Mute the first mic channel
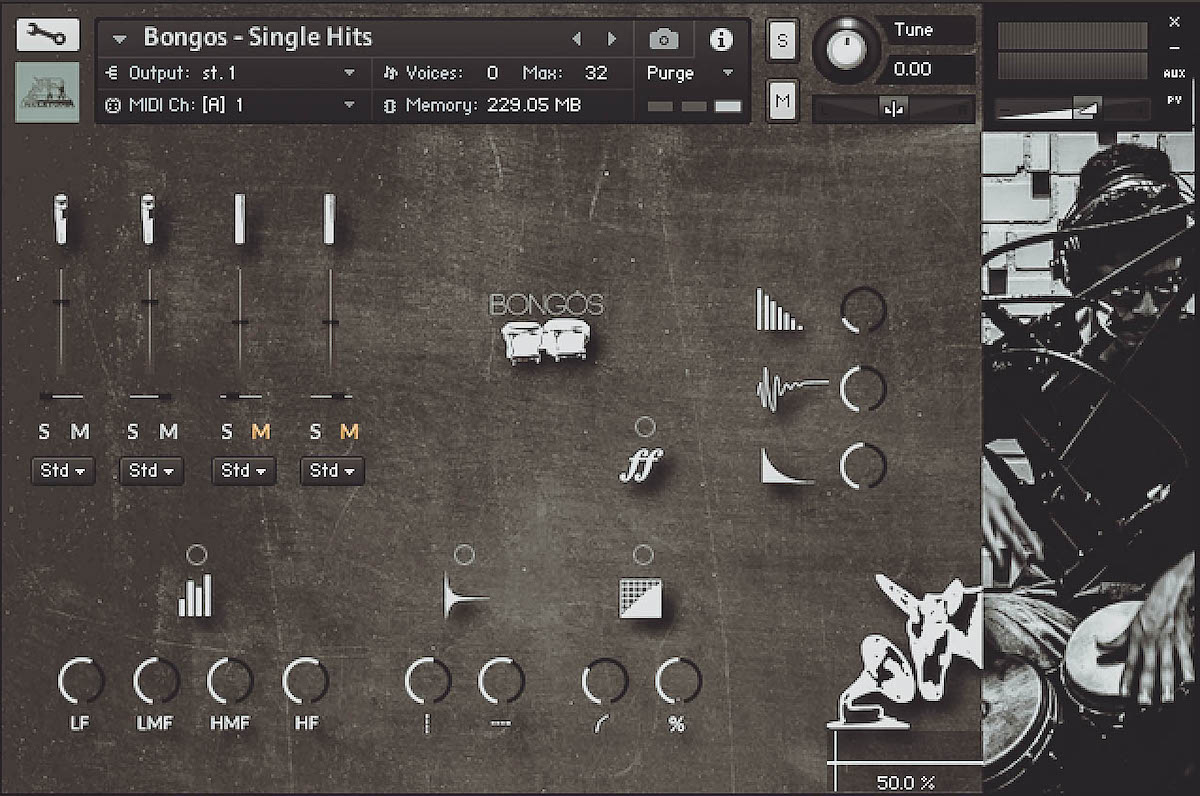Viewport: 1200px width, 796px height. (x=80, y=432)
